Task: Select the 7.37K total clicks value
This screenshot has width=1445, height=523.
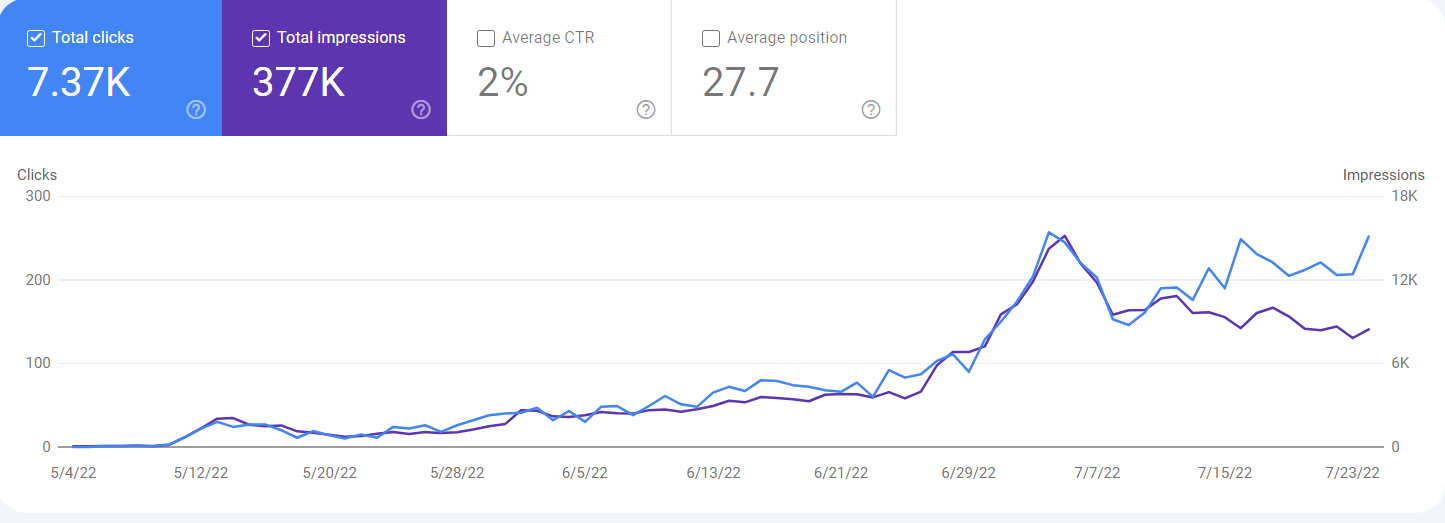Action: click(79, 83)
